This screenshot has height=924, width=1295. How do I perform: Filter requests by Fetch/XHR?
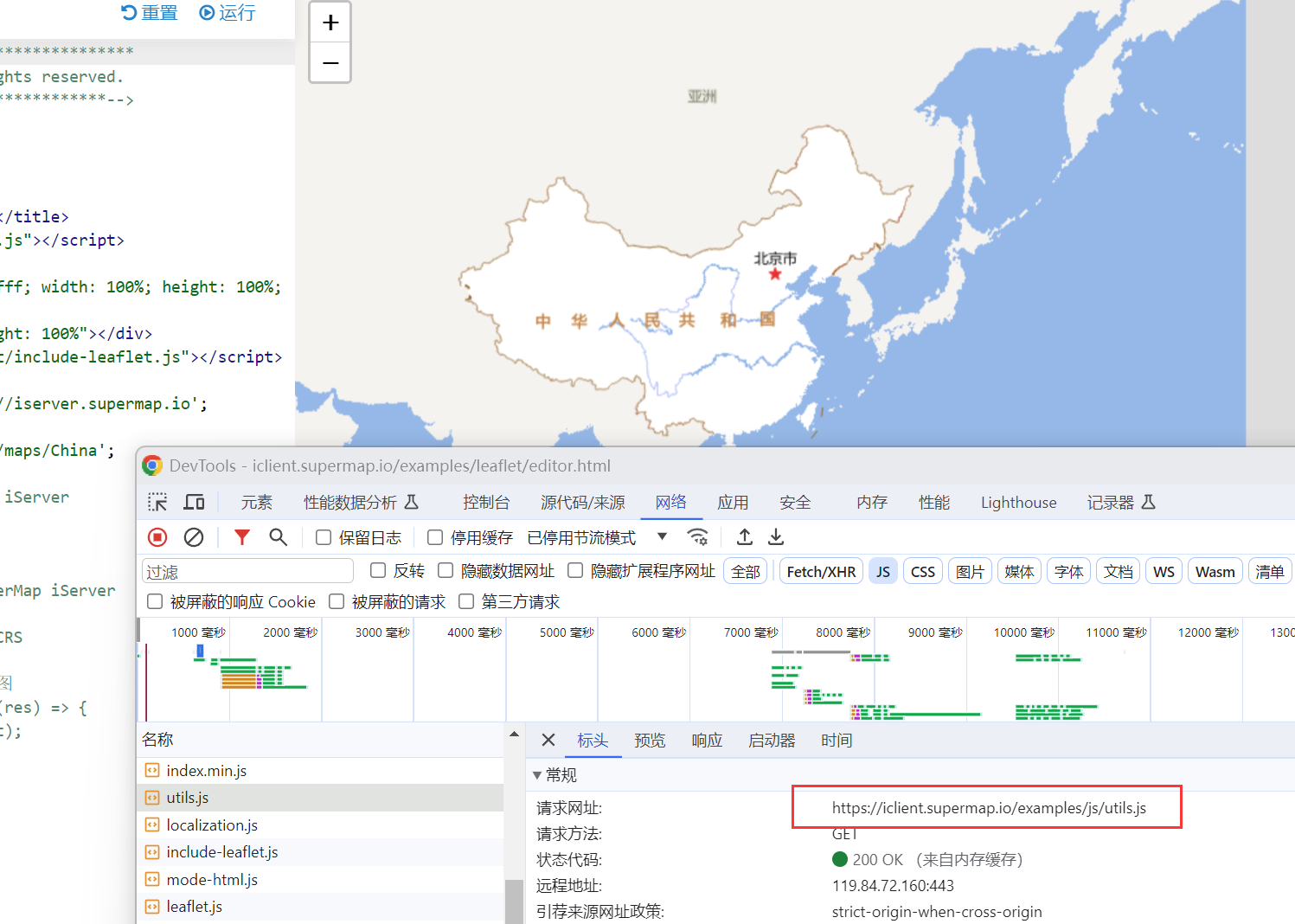(820, 572)
